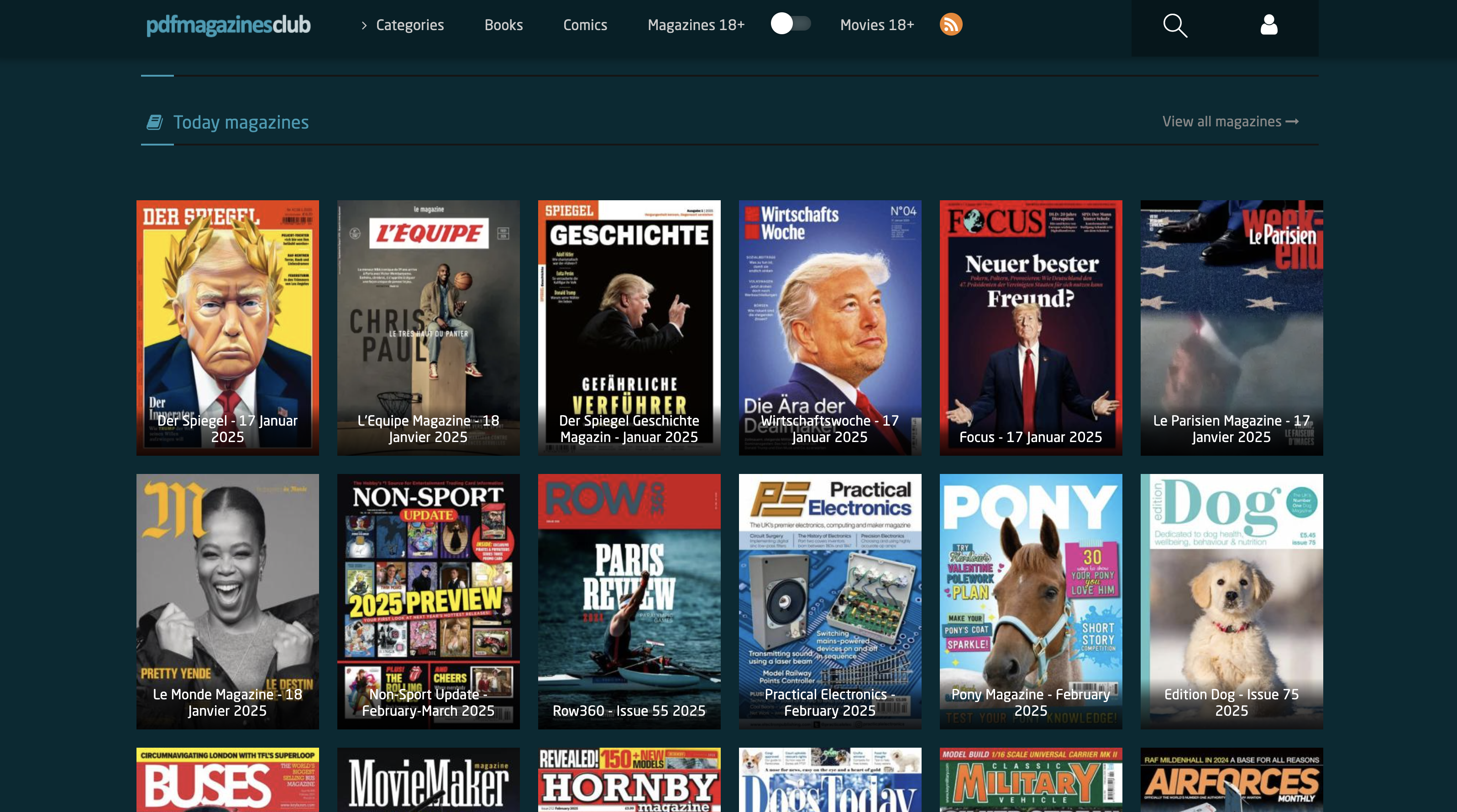Open Wirtschaftswoche 17 Januar 2025 cover
The image size is (1457, 812).
[x=830, y=328]
